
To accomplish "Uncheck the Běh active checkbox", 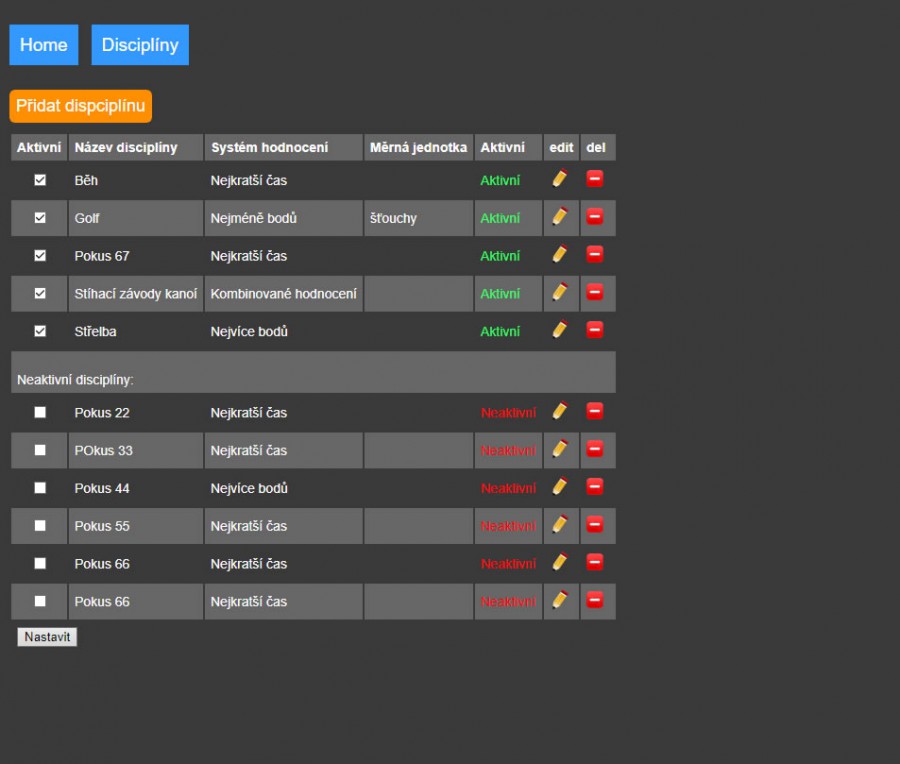I will [40, 180].
